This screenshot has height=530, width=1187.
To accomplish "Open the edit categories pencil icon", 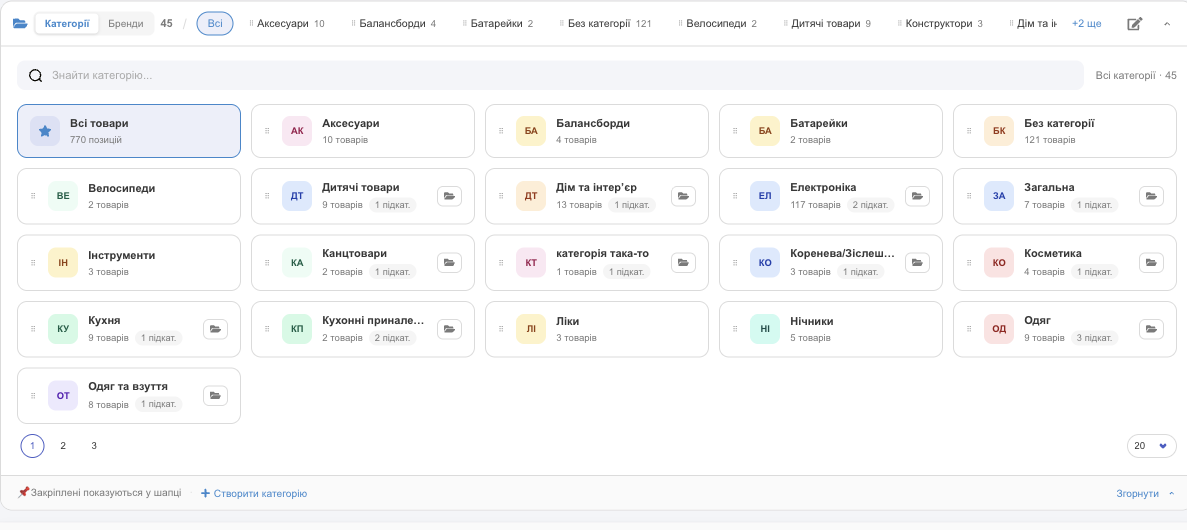I will [x=1134, y=23].
